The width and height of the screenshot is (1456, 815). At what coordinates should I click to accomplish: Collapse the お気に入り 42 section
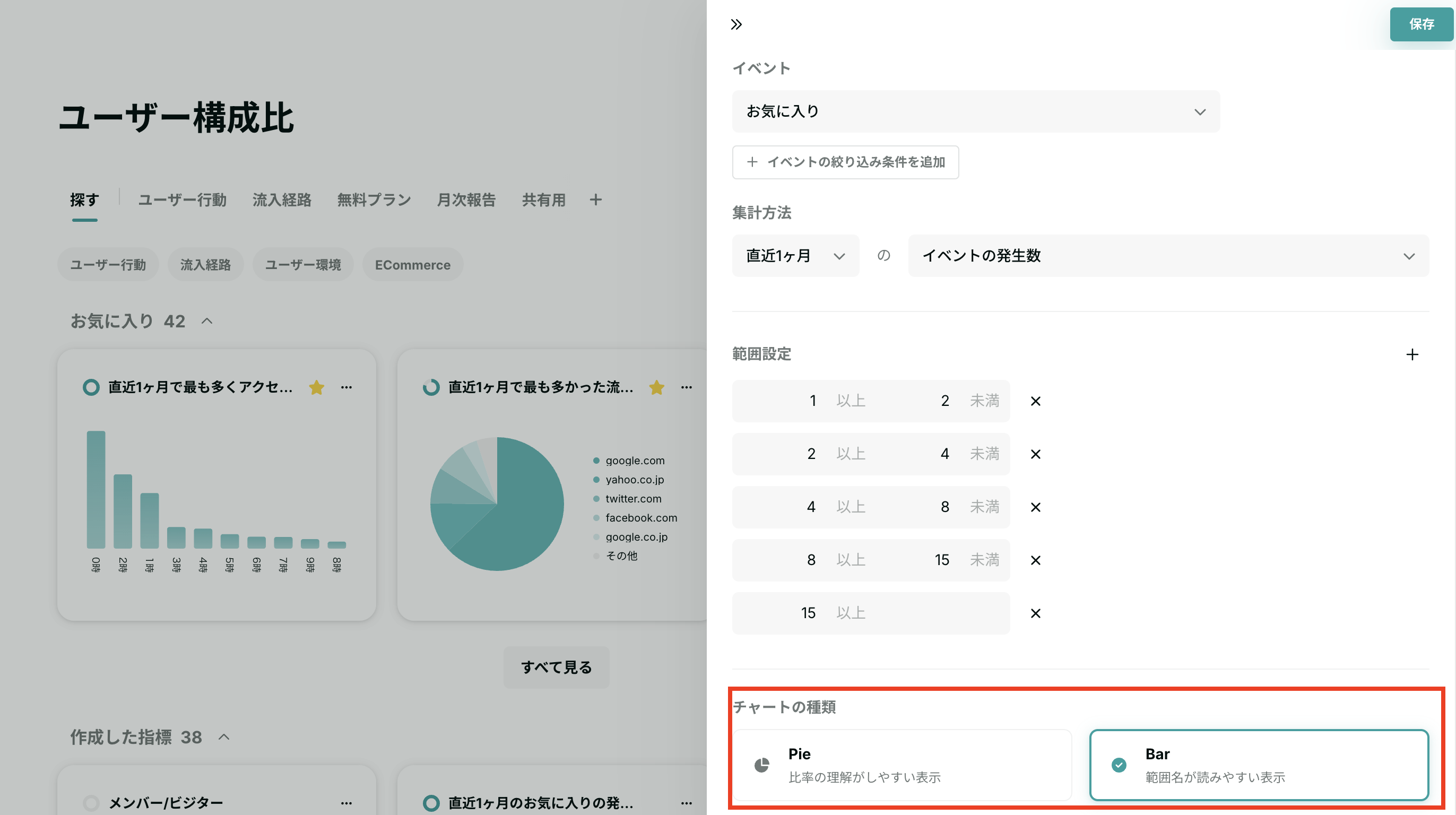207,321
